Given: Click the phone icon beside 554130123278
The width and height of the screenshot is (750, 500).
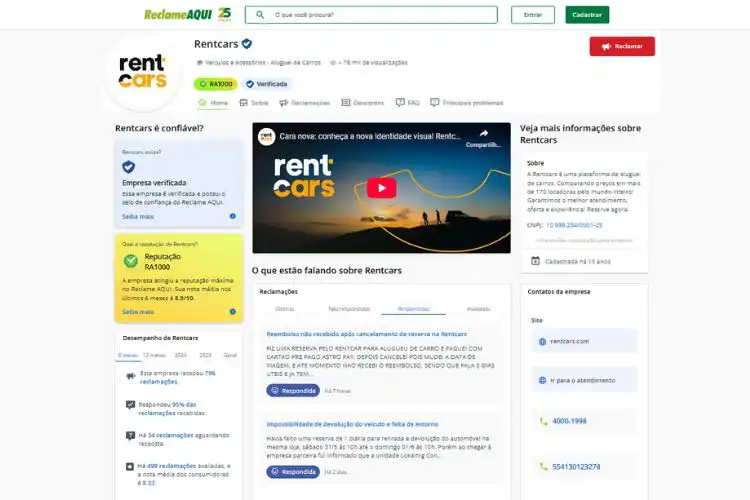Looking at the screenshot, I should point(543,467).
